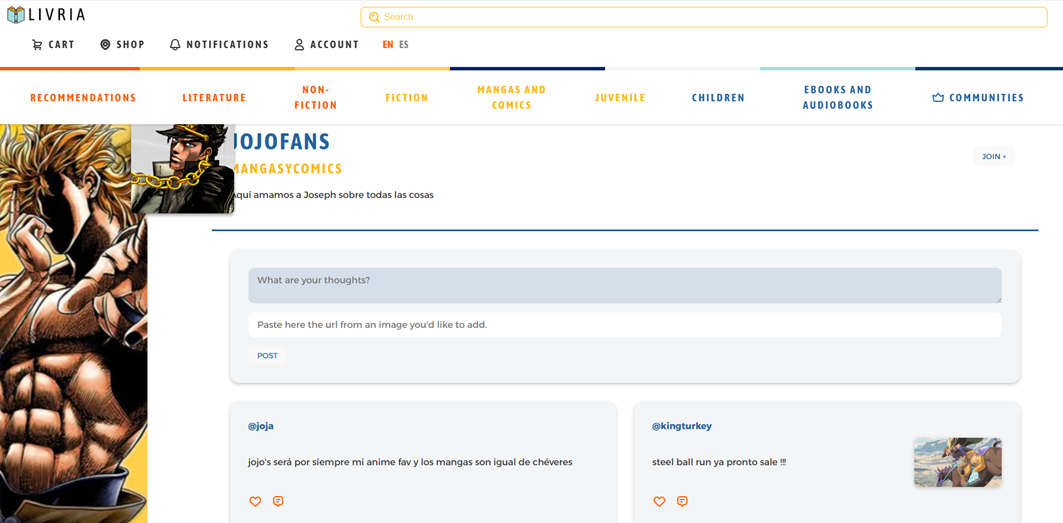This screenshot has width=1063, height=523.
Task: Open the Non-Fiction category
Action: [x=316, y=98]
